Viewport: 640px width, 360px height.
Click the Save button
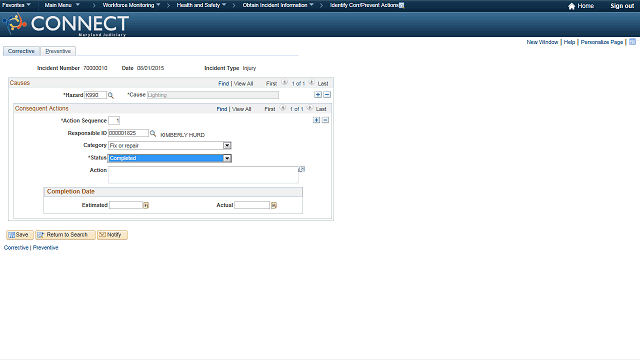click(x=19, y=235)
